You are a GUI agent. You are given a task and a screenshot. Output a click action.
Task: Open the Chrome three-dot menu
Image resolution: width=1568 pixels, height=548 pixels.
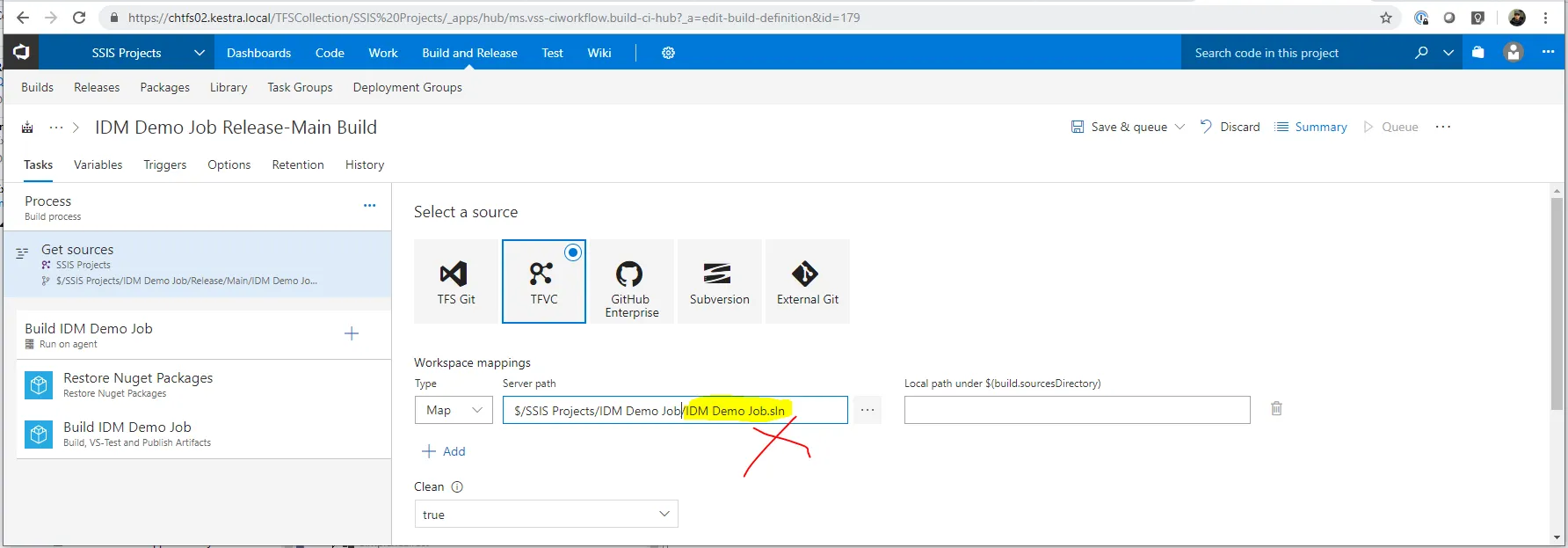pos(1546,18)
